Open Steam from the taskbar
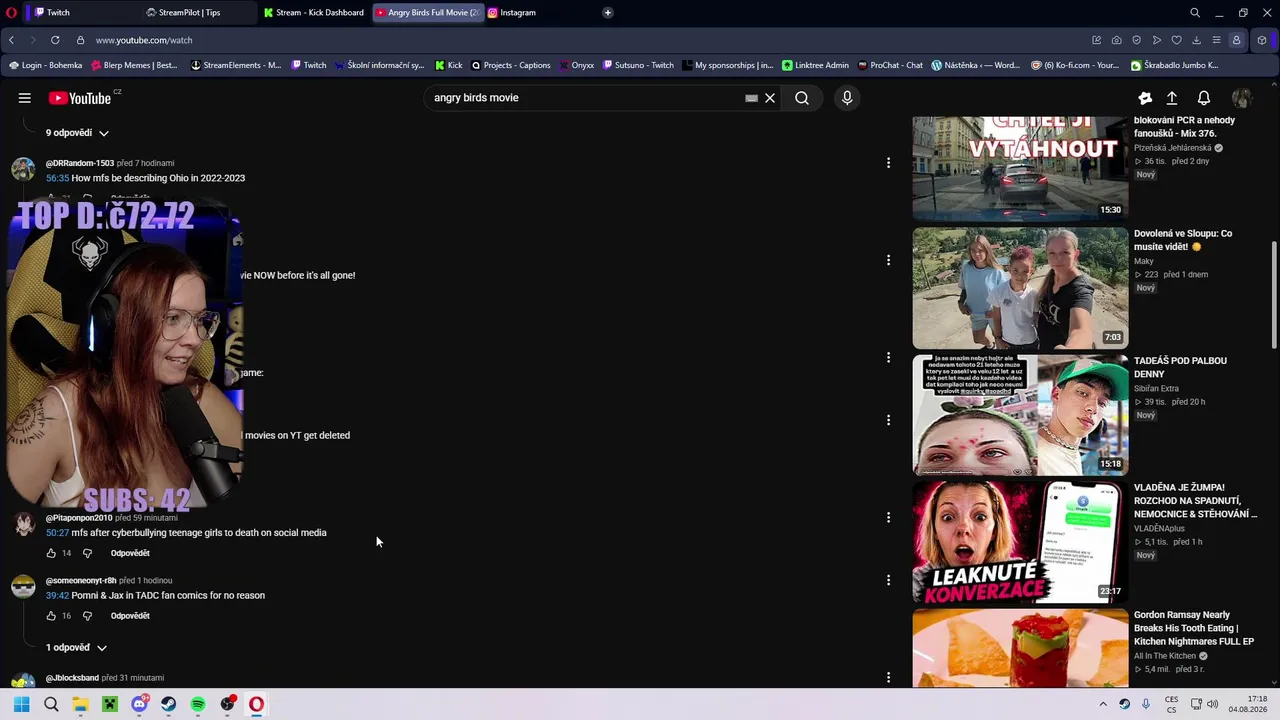1280x720 pixels. [x=168, y=704]
